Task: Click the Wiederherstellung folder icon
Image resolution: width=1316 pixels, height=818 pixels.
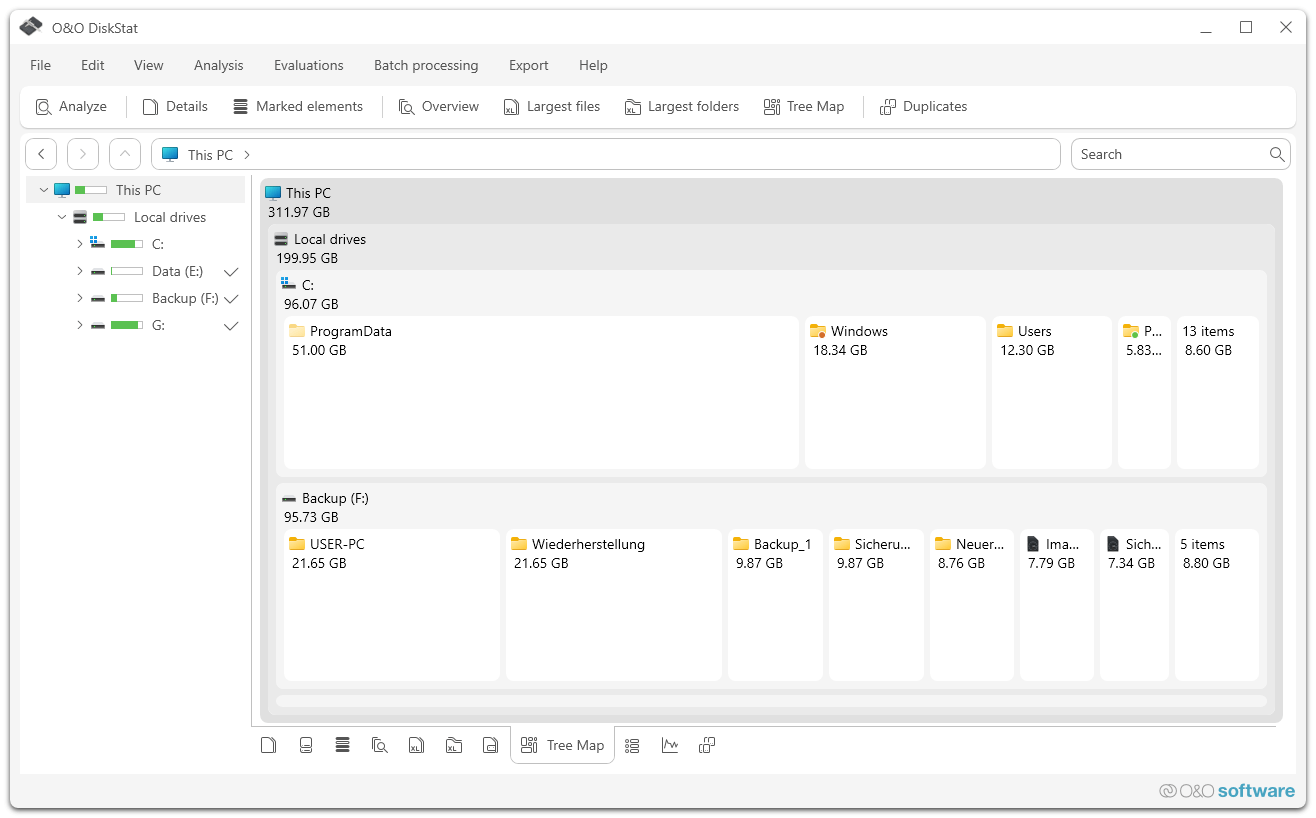Action: (519, 544)
